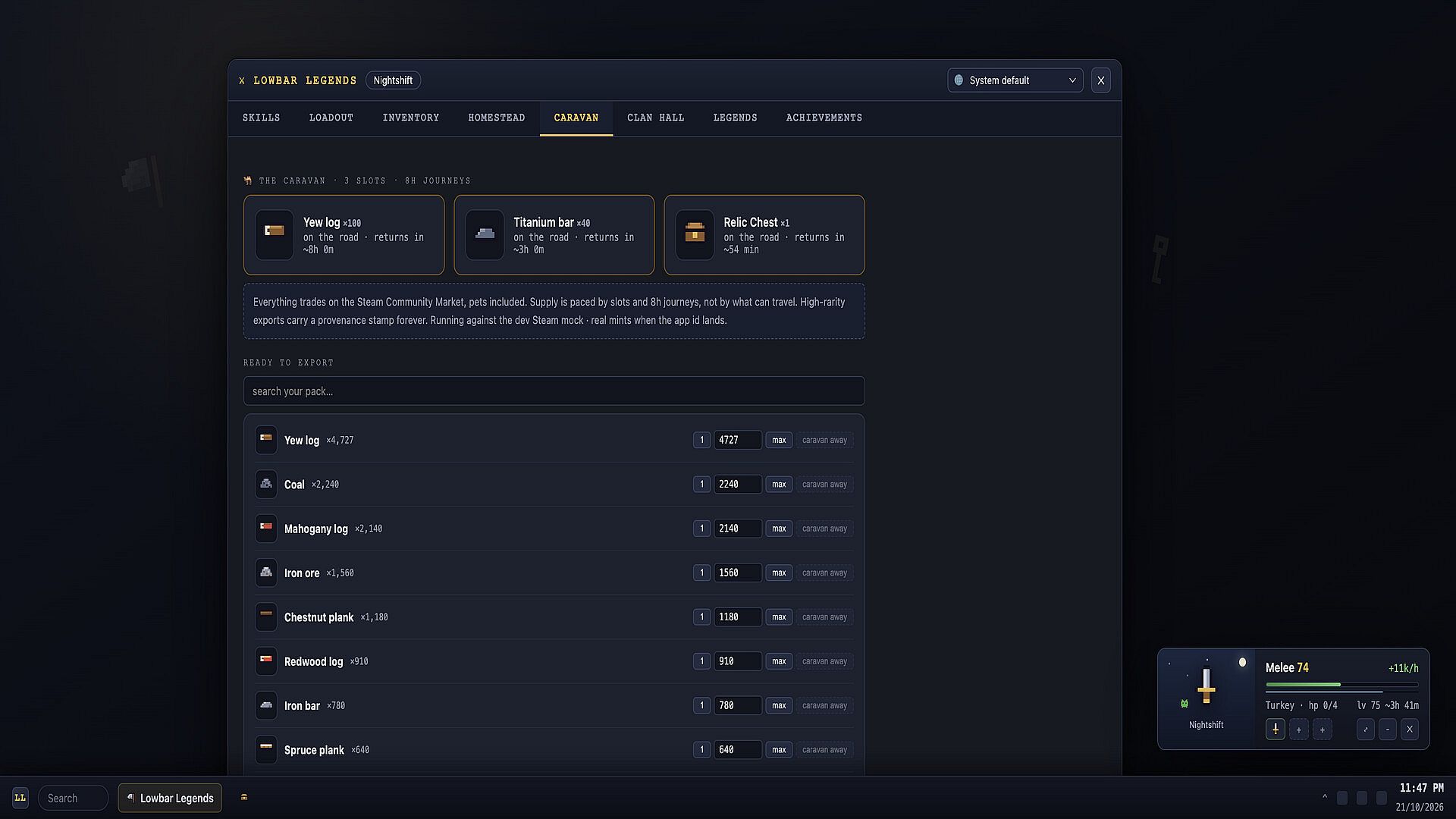Open the System default theme dropdown
The width and height of the screenshot is (1456, 819).
(x=1015, y=80)
